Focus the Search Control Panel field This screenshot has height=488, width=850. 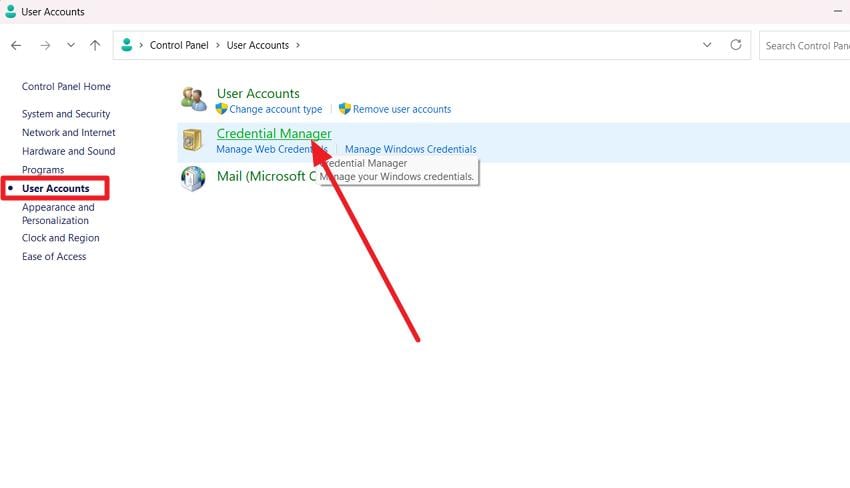[804, 46]
